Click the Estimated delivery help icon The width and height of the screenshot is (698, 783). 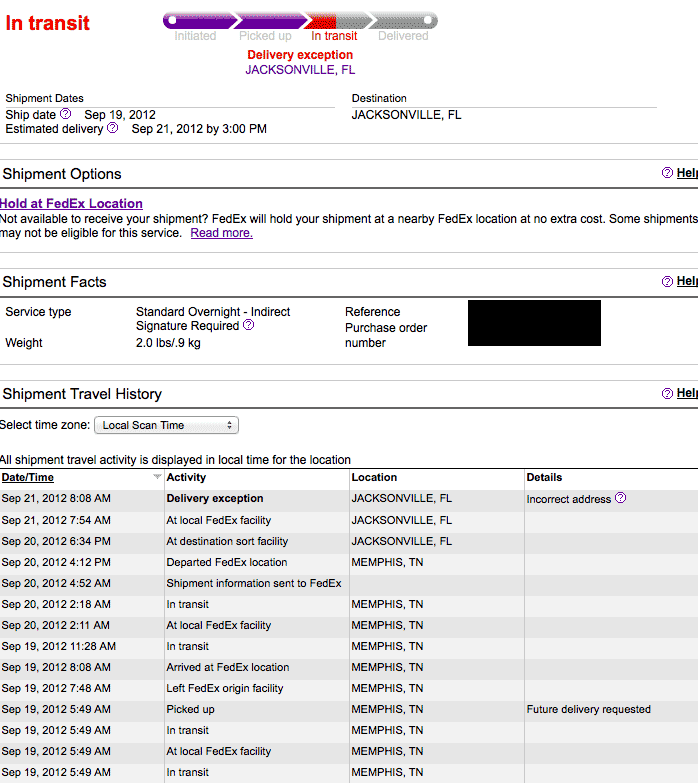click(x=113, y=128)
